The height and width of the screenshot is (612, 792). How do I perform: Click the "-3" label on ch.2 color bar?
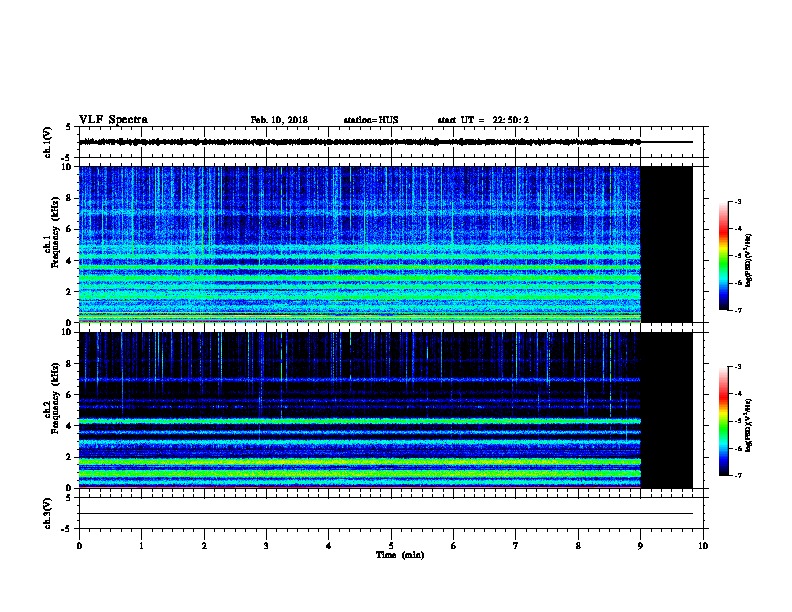point(738,367)
